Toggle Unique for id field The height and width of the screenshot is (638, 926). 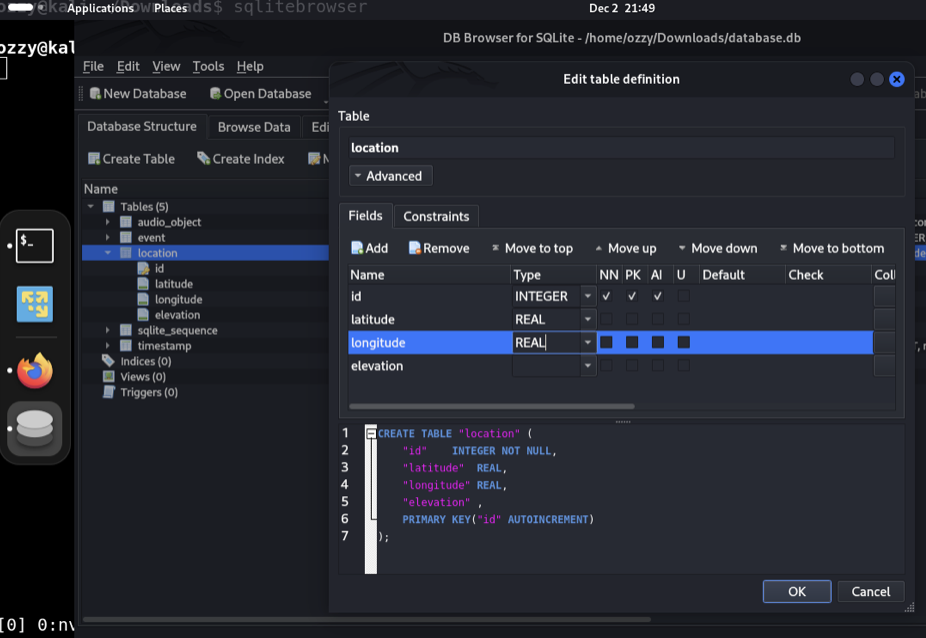click(x=684, y=296)
